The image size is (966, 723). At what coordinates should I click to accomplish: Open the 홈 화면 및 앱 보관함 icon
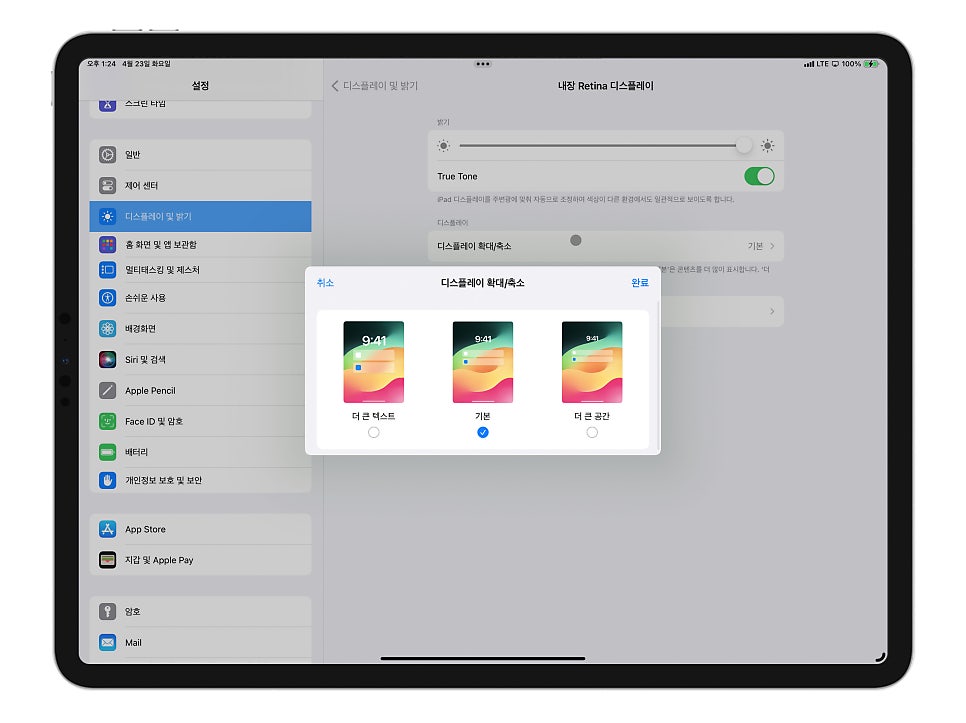(x=107, y=244)
